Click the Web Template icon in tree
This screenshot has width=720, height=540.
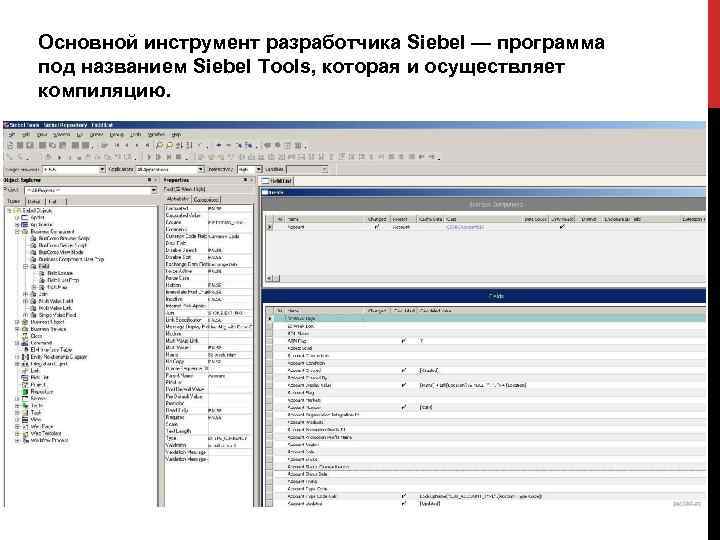25,433
